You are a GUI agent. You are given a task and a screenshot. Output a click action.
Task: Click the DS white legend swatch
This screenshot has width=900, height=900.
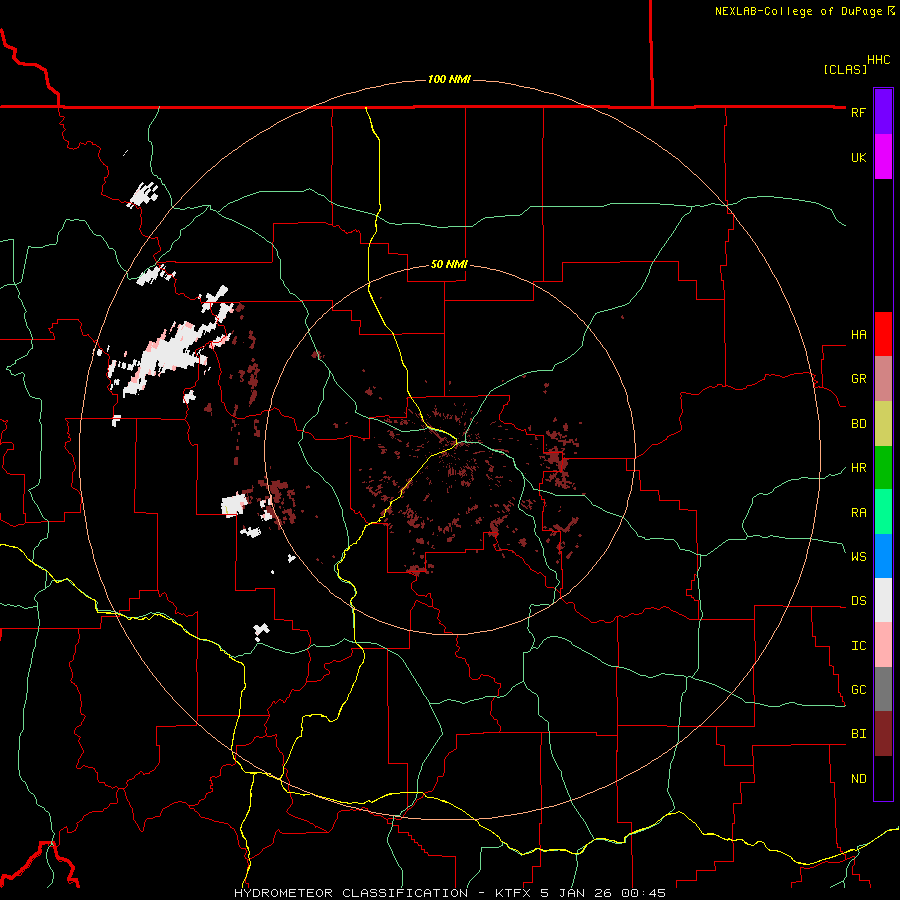click(883, 600)
